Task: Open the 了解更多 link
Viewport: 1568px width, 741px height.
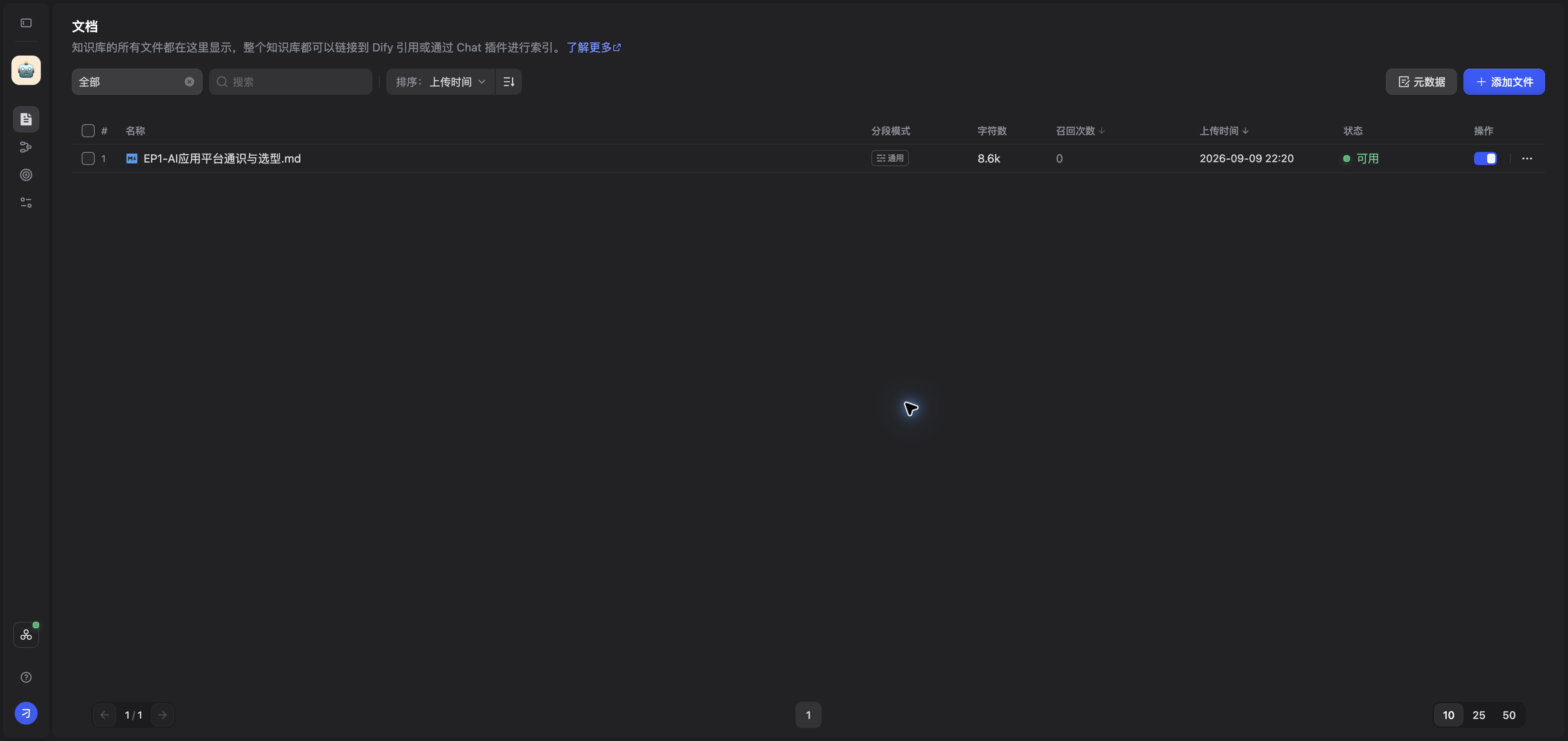Action: pos(593,47)
